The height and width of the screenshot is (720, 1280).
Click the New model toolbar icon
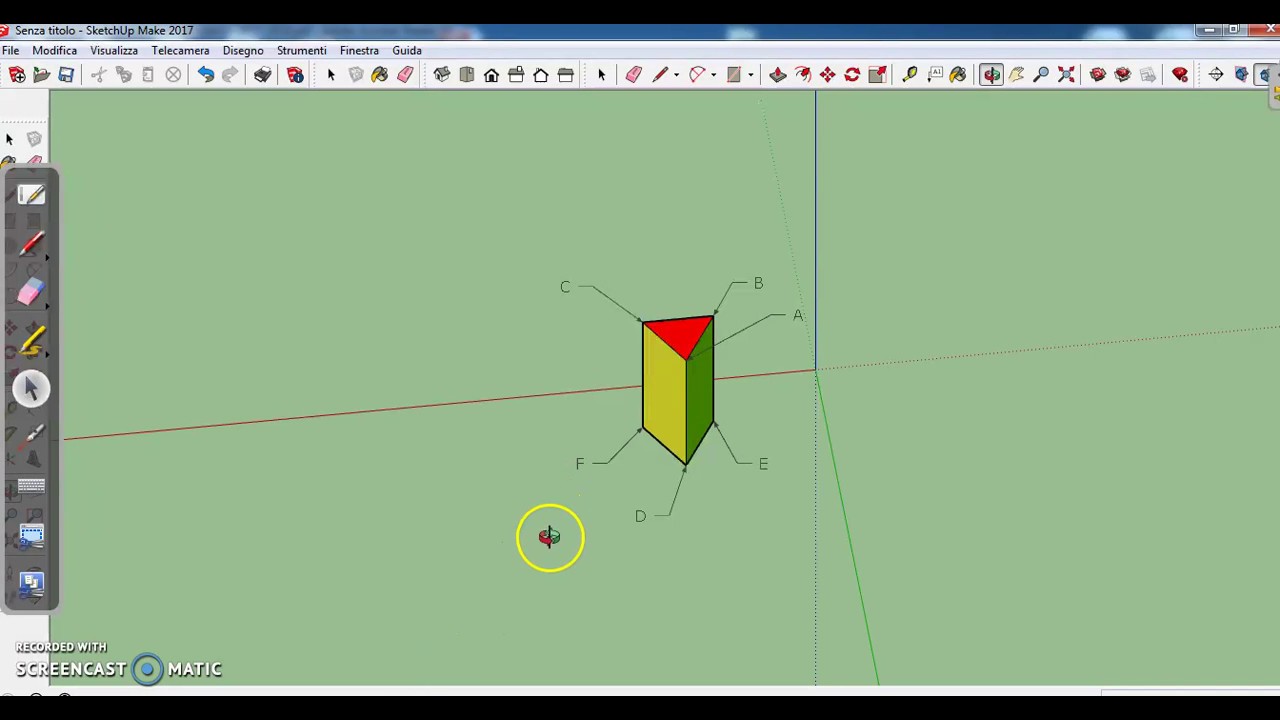(17, 75)
